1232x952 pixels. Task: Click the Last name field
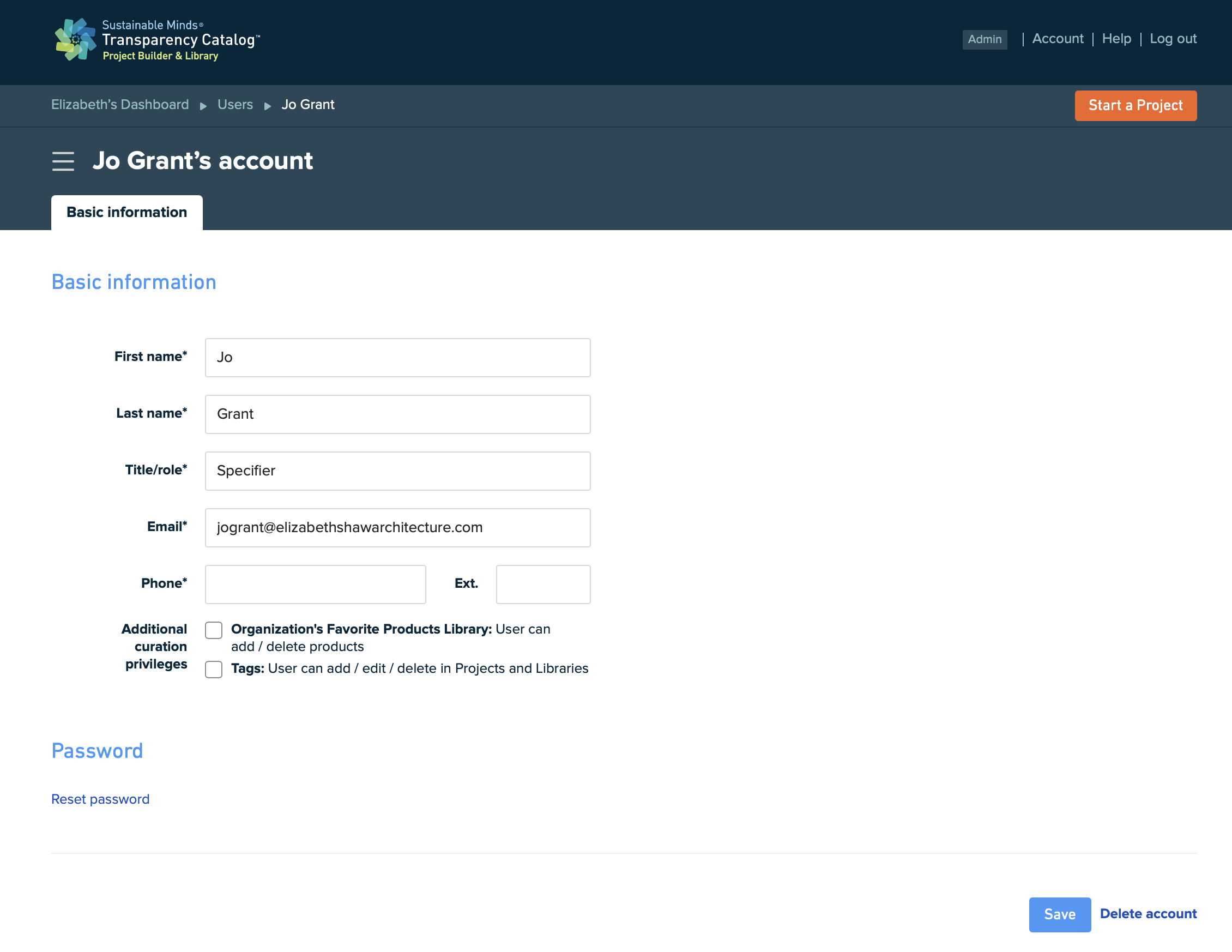(x=398, y=414)
